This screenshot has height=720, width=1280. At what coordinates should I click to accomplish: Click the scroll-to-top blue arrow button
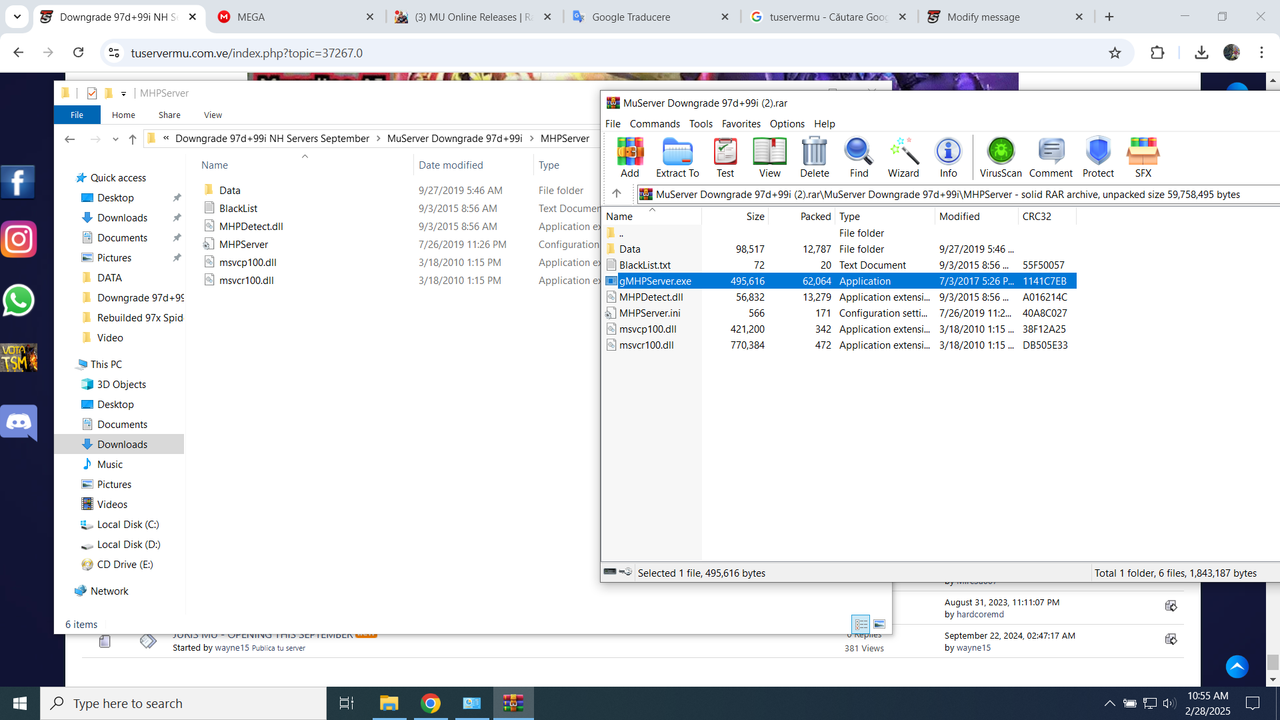[x=1237, y=666]
